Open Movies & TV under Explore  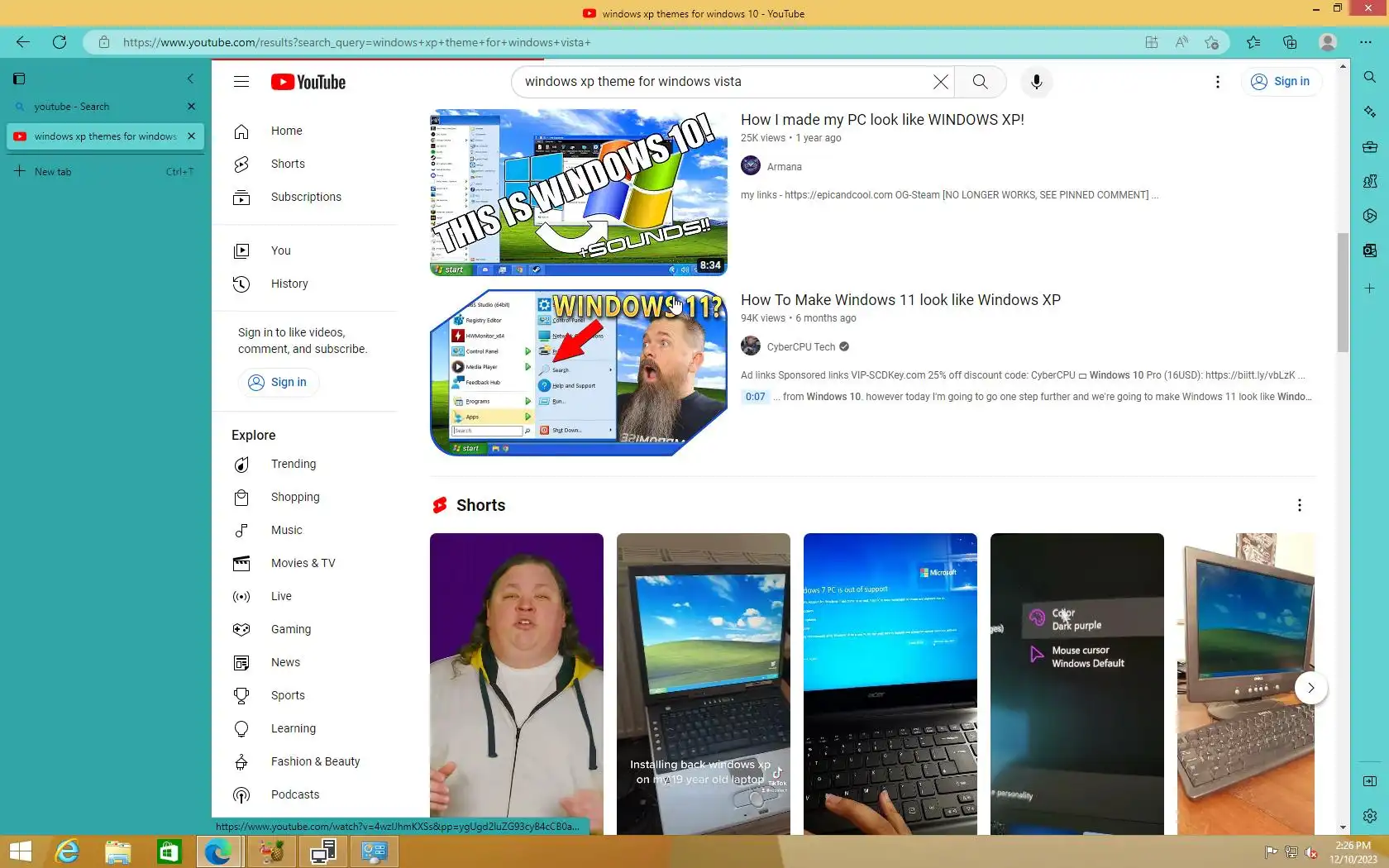[304, 563]
